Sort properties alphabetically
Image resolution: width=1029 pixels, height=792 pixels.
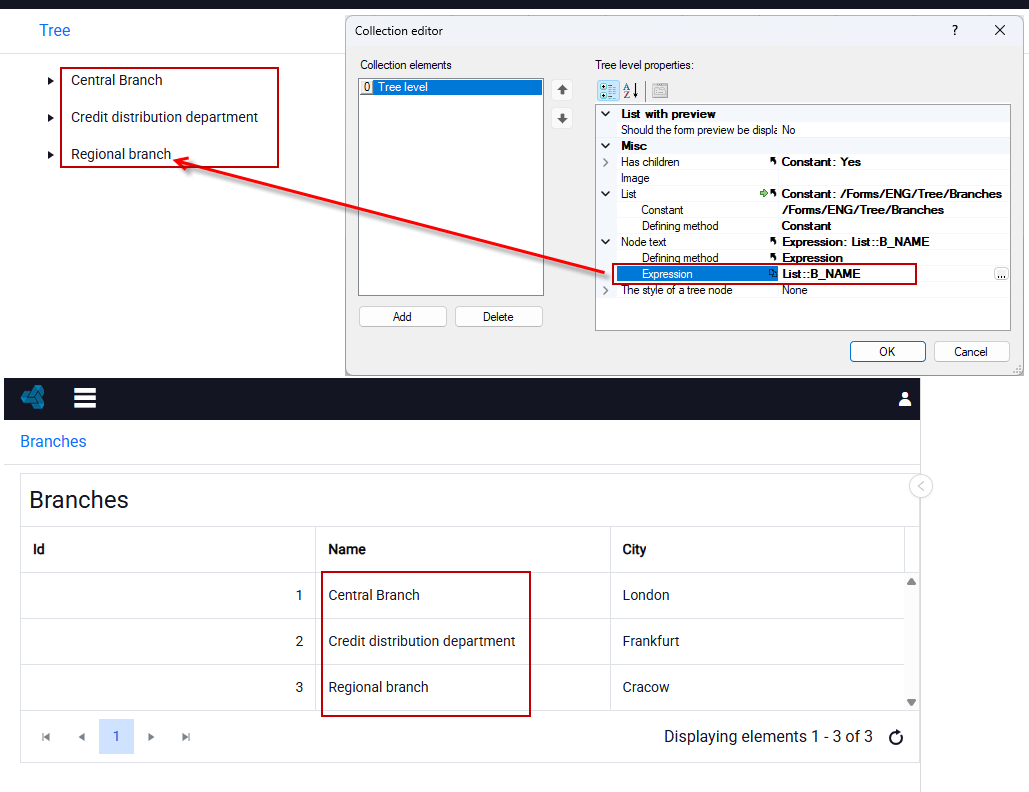(x=631, y=91)
